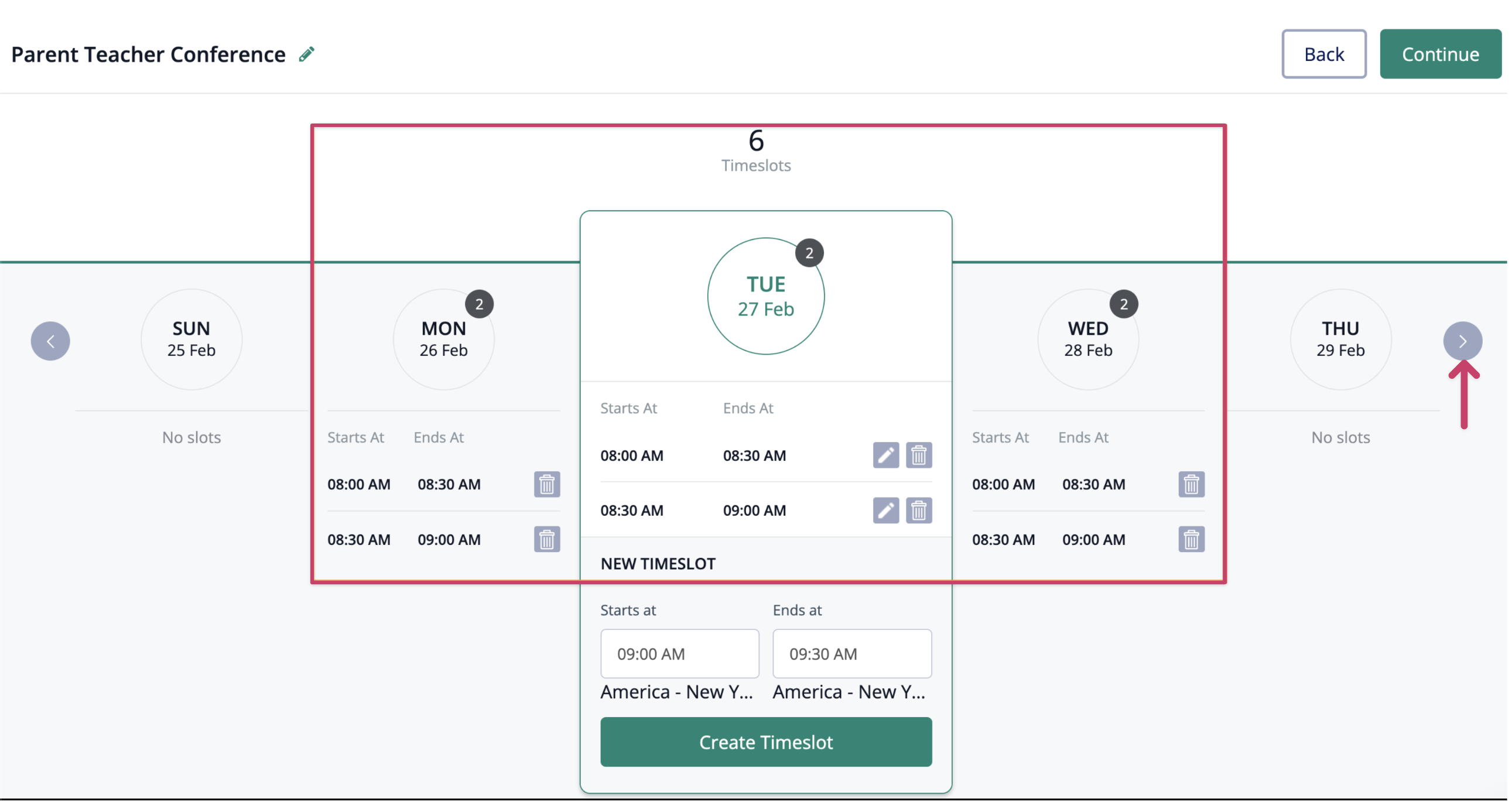
Task: Select the WED 28 Feb day circle
Action: point(1087,339)
